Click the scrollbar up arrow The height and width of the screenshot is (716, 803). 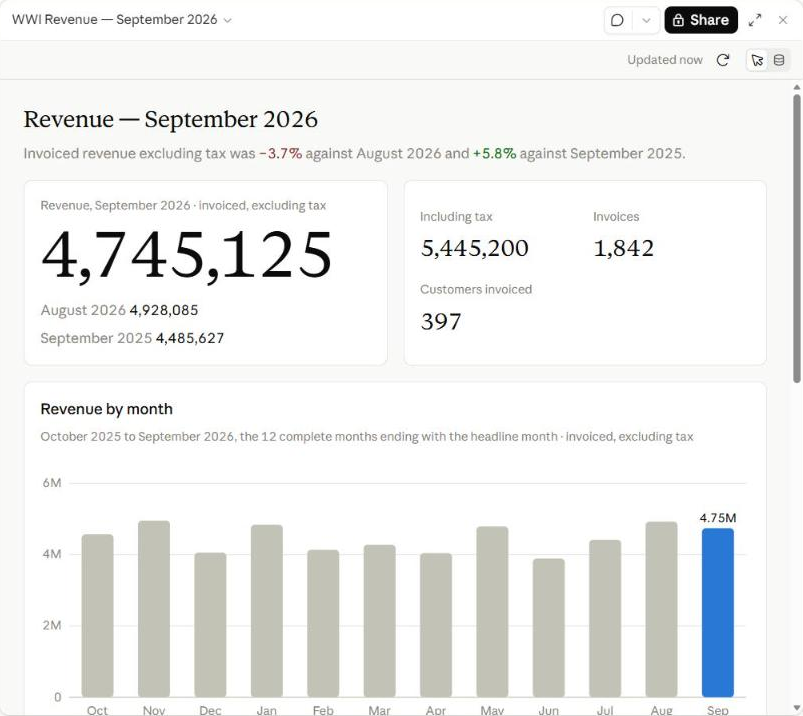click(797, 88)
